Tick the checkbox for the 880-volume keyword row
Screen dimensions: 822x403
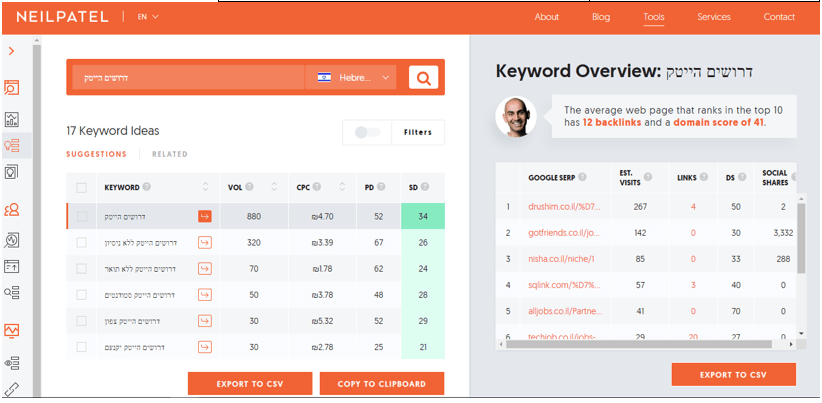coord(82,216)
